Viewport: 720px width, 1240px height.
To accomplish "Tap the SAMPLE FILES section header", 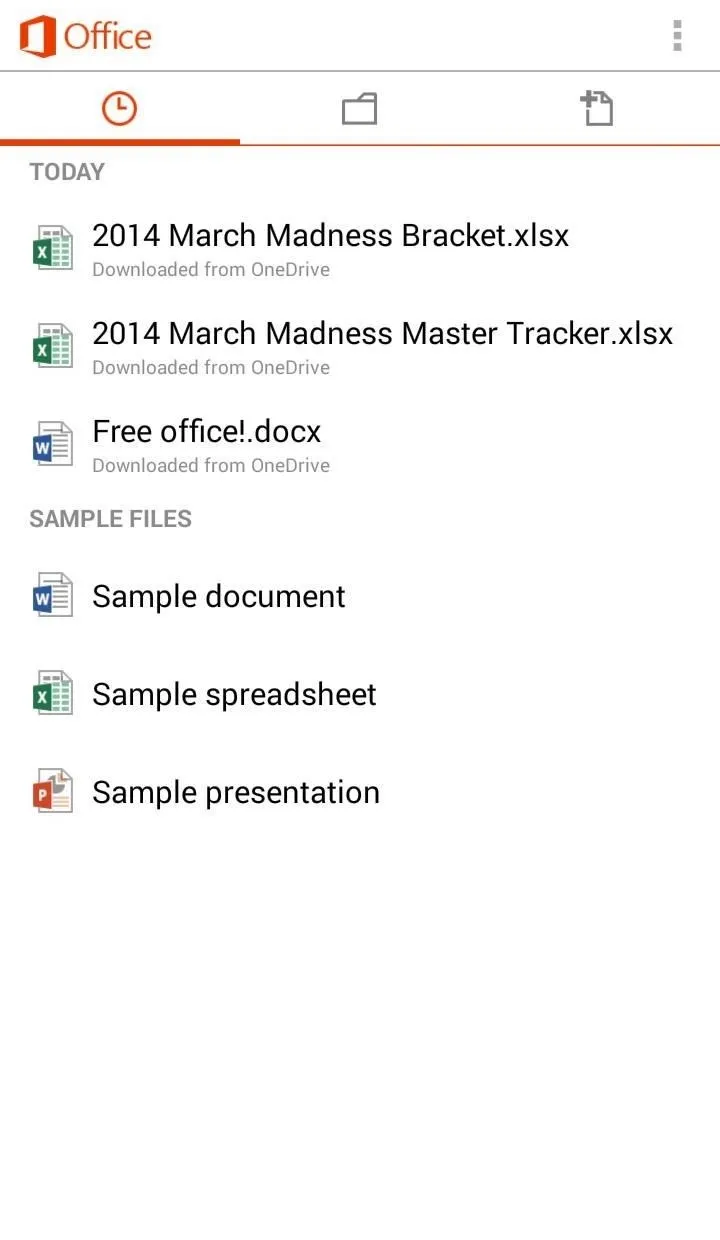I will (x=110, y=519).
